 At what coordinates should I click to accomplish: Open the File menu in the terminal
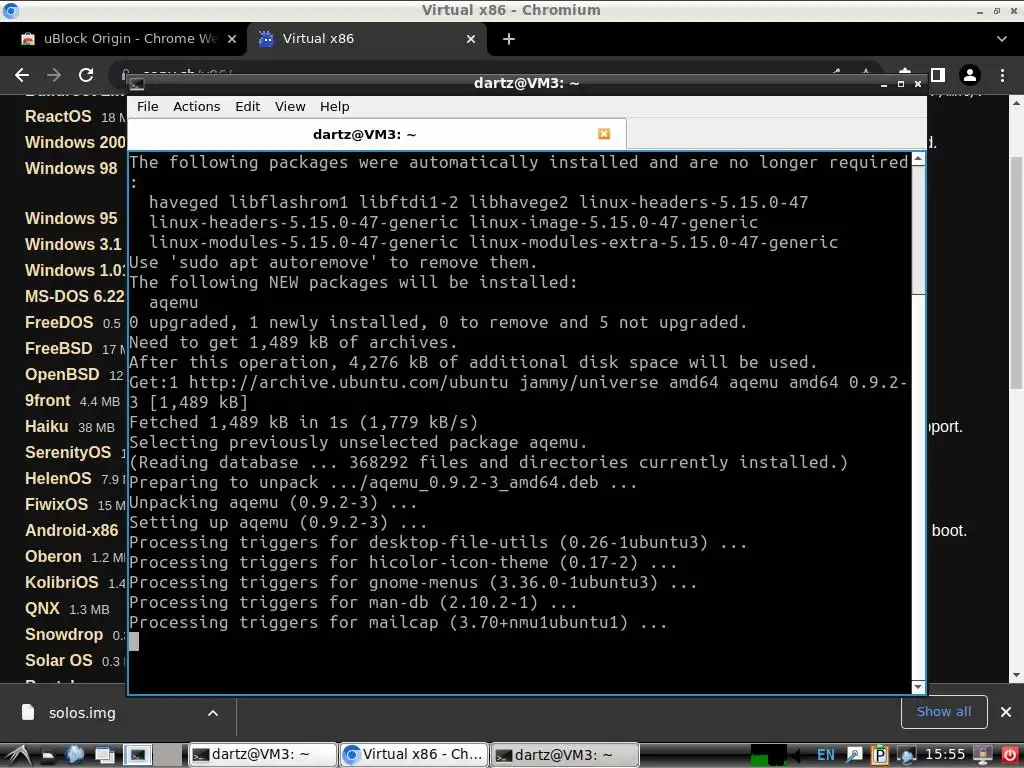(x=148, y=106)
